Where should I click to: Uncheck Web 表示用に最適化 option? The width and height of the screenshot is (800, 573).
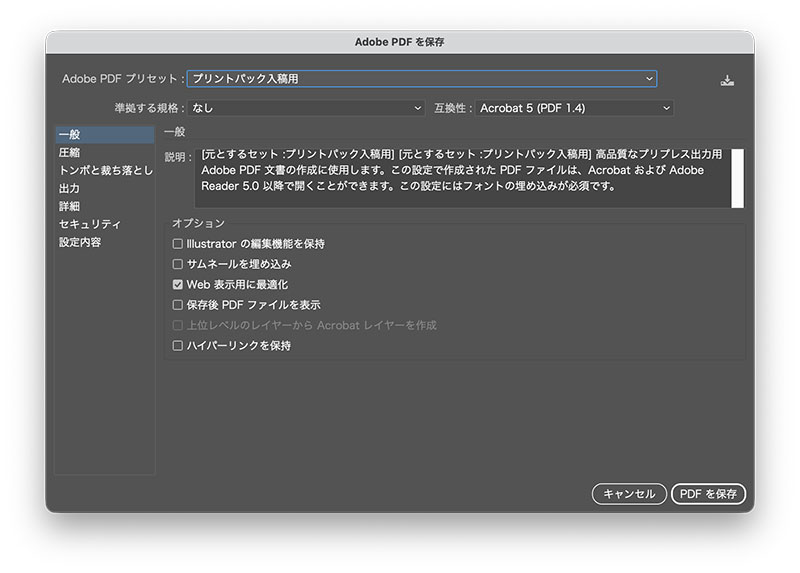178,285
